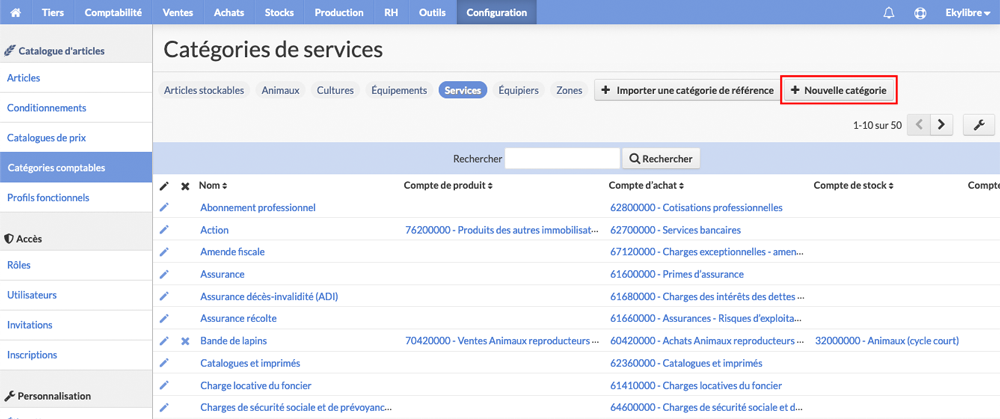Switch to Équipiers filter
This screenshot has width=1000, height=419.
click(518, 91)
